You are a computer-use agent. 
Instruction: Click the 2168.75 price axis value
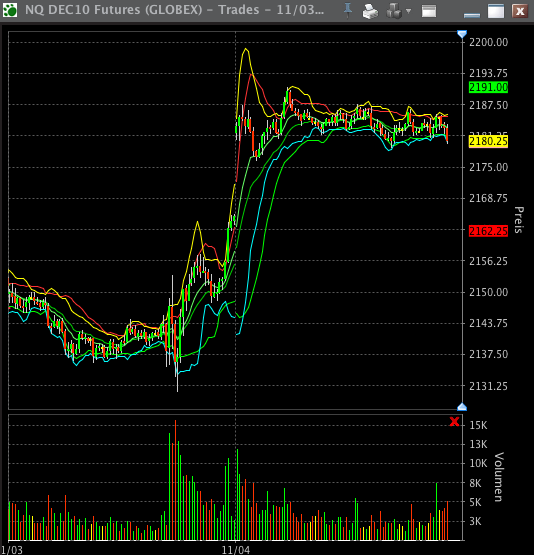pyautogui.click(x=488, y=198)
